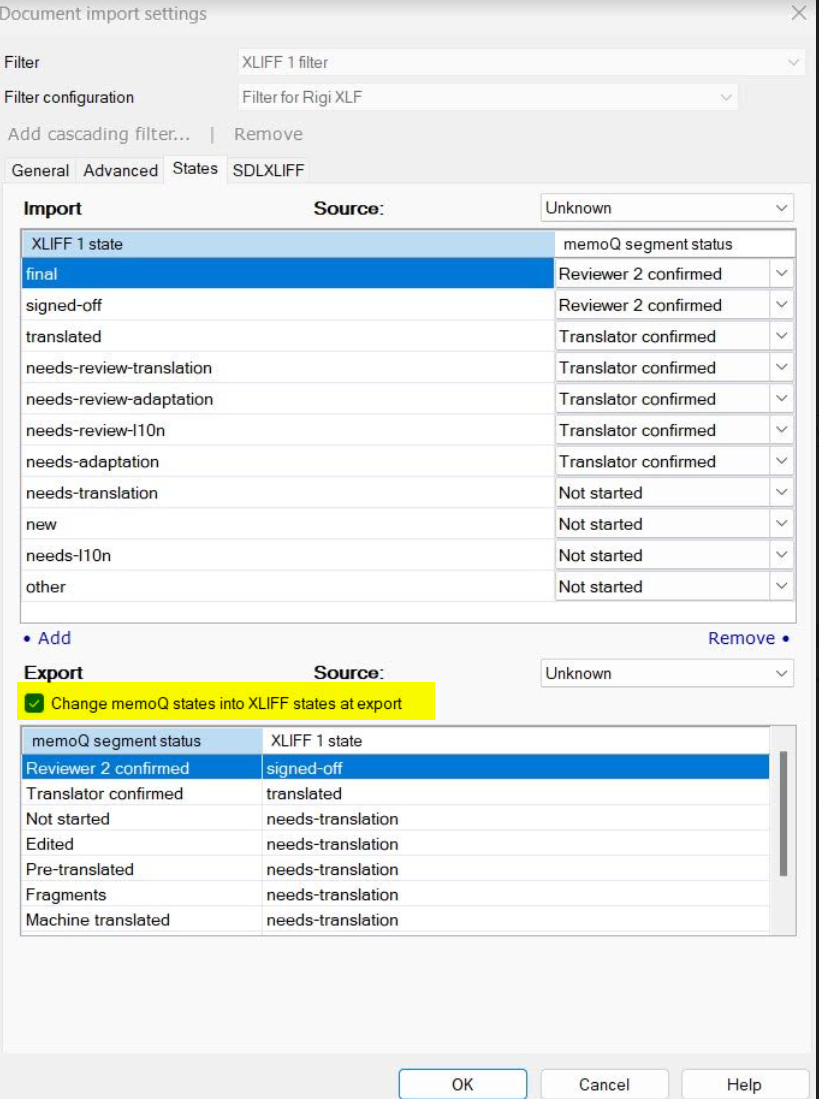
Task: Open Help for import settings
Action: click(x=744, y=1084)
